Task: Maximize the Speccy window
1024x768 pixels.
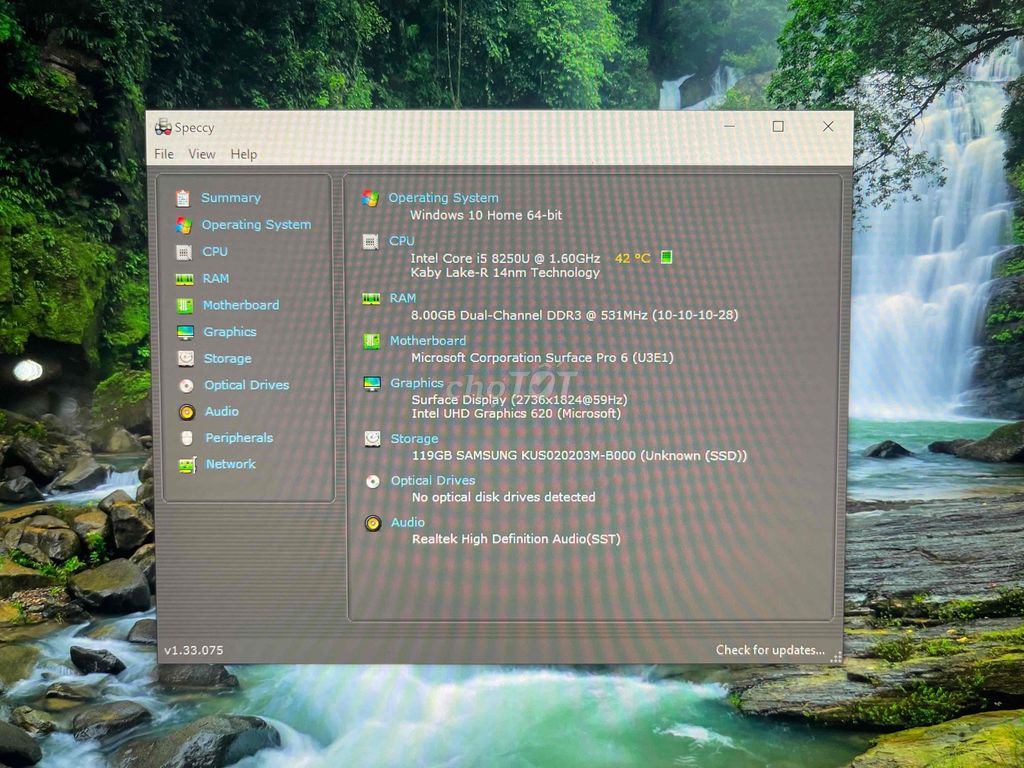Action: [x=778, y=127]
